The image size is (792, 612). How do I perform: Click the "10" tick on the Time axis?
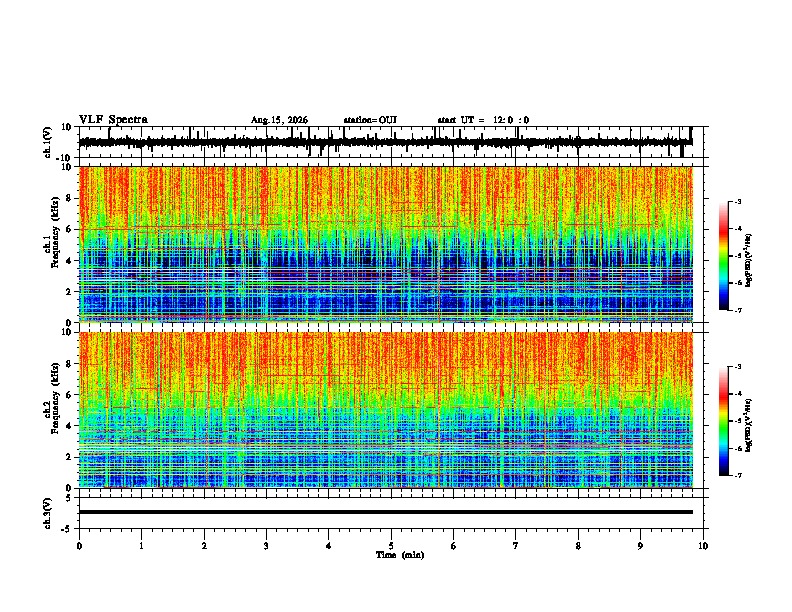tap(703, 546)
